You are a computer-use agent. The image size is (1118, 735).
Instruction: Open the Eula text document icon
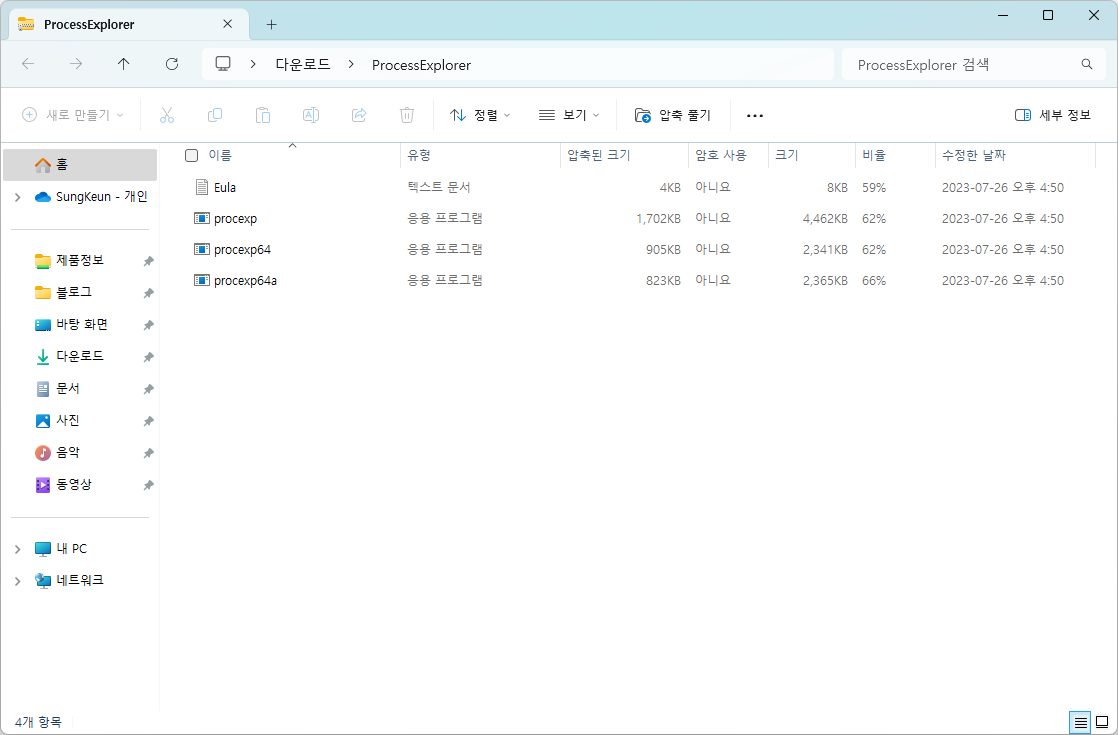point(202,187)
